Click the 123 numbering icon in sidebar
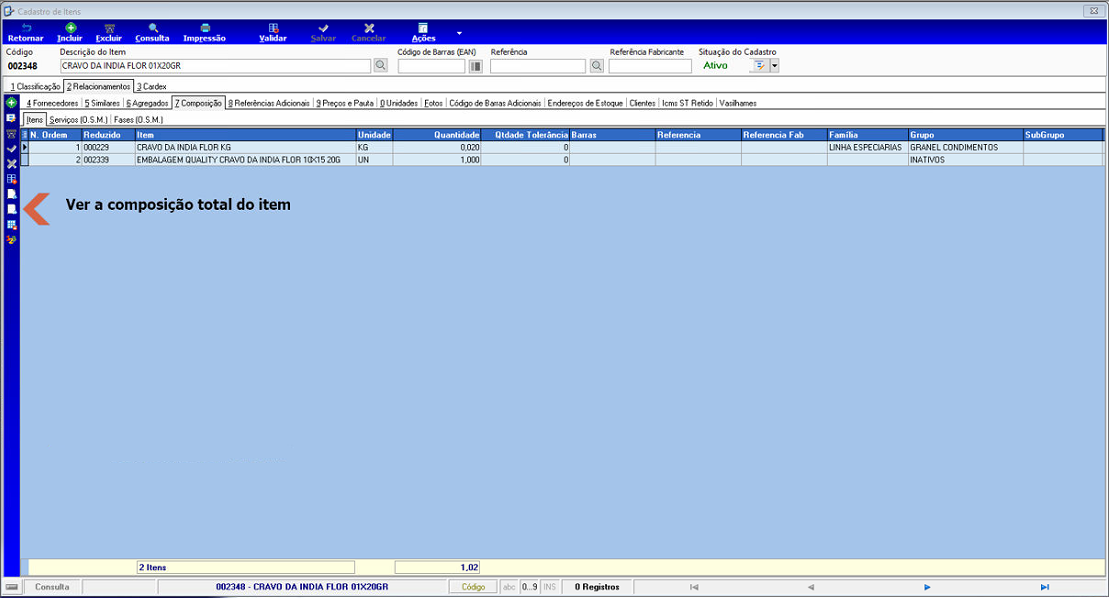This screenshot has width=1109, height=598. 11,240
